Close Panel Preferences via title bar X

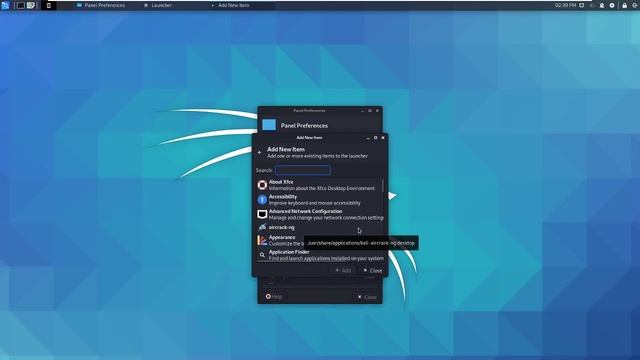pos(377,111)
